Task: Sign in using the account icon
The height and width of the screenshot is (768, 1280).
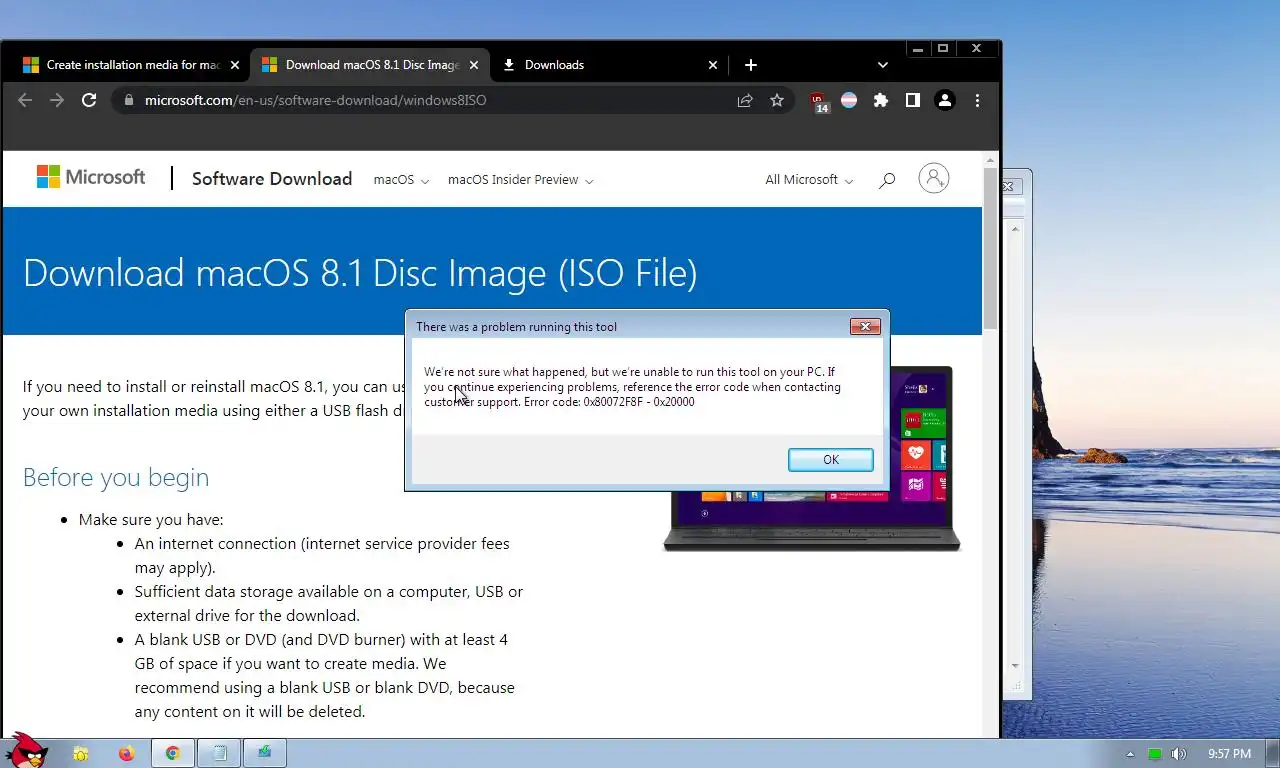Action: click(x=934, y=178)
